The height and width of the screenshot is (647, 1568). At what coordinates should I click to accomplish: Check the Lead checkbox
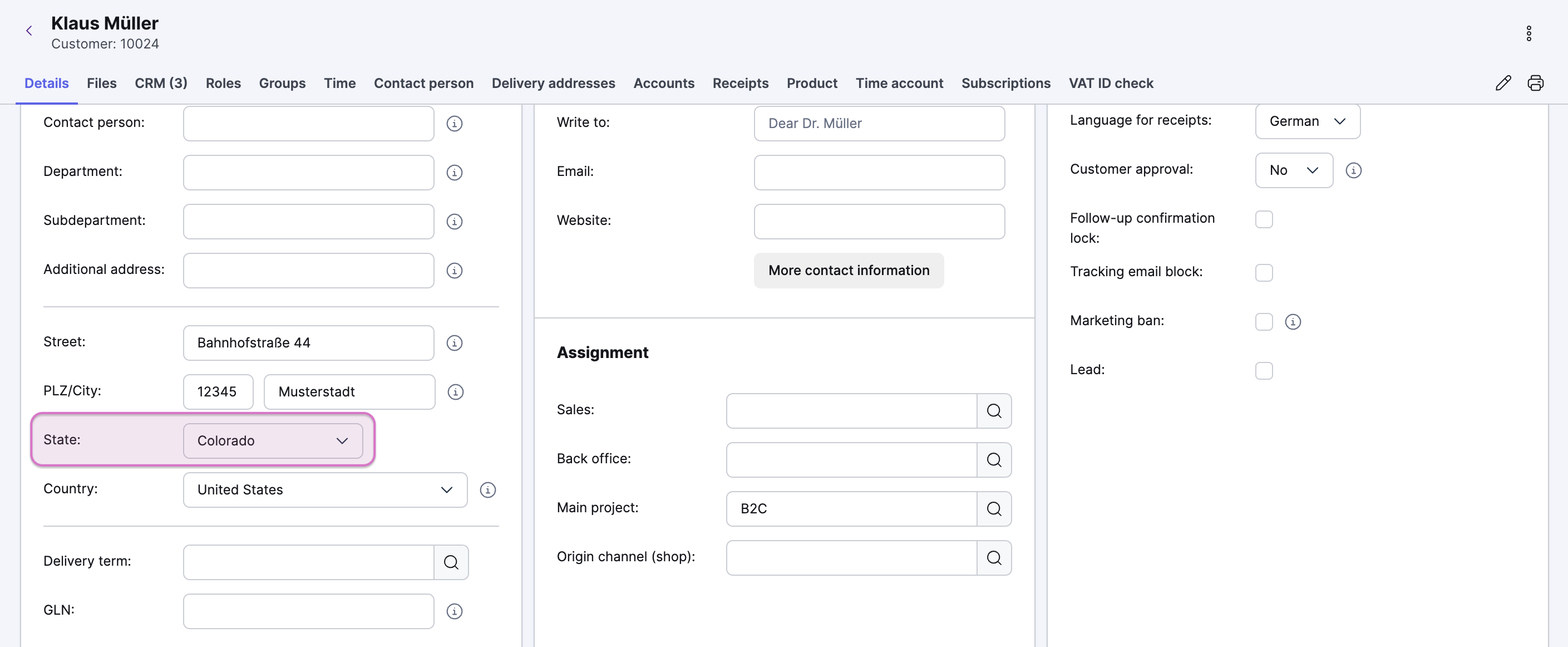[1264, 370]
